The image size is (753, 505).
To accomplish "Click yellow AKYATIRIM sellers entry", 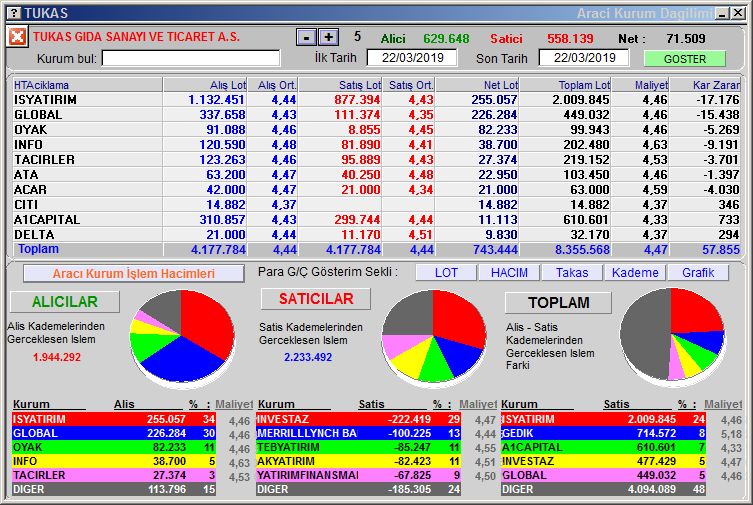I will [x=359, y=461].
